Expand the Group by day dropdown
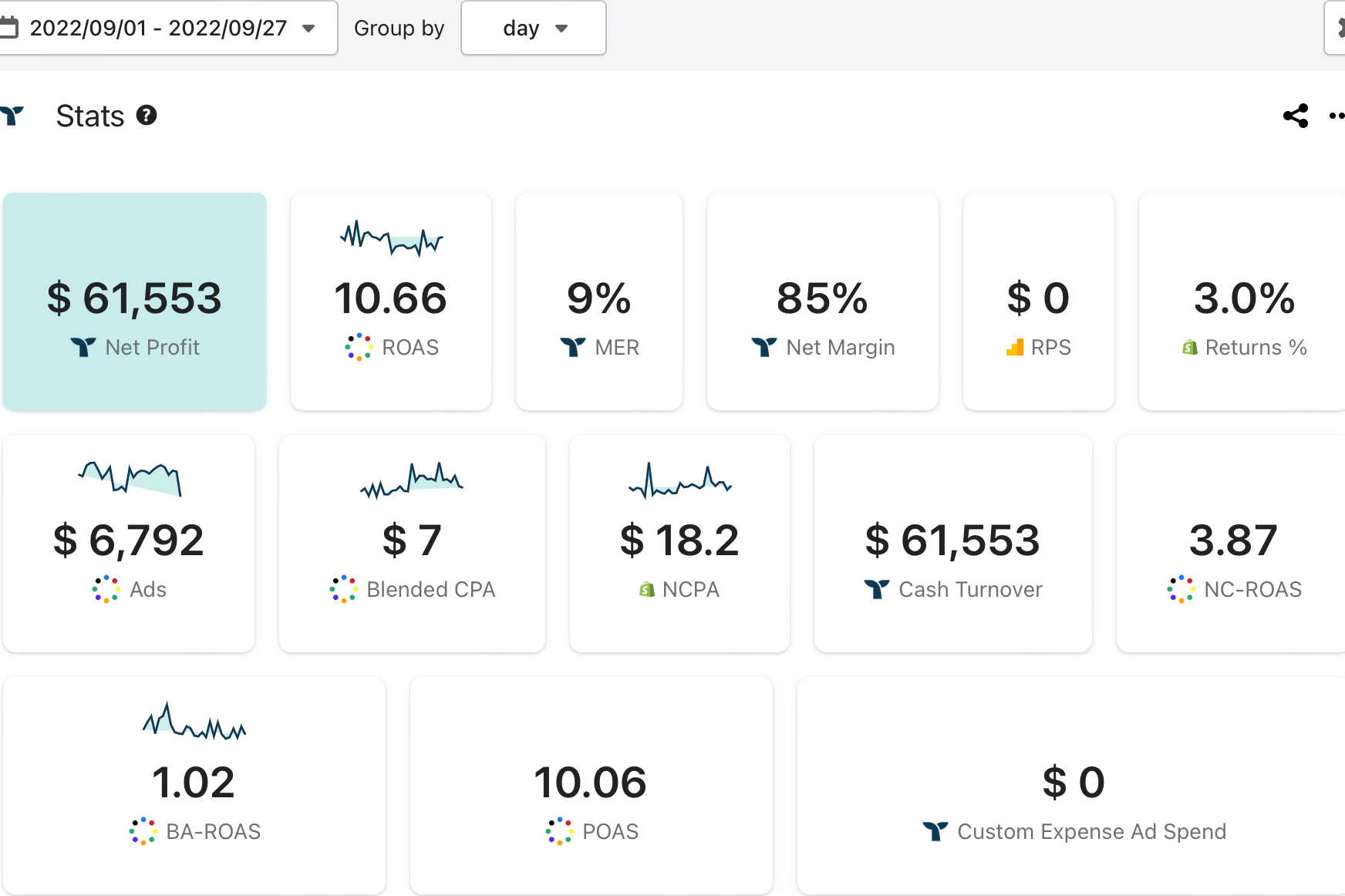This screenshot has height=896, width=1345. [534, 28]
